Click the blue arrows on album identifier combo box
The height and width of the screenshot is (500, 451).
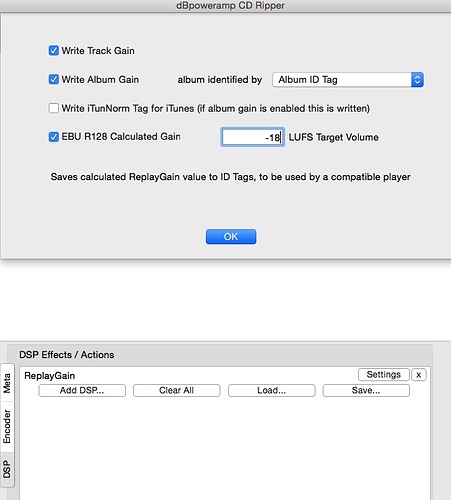tap(417, 80)
